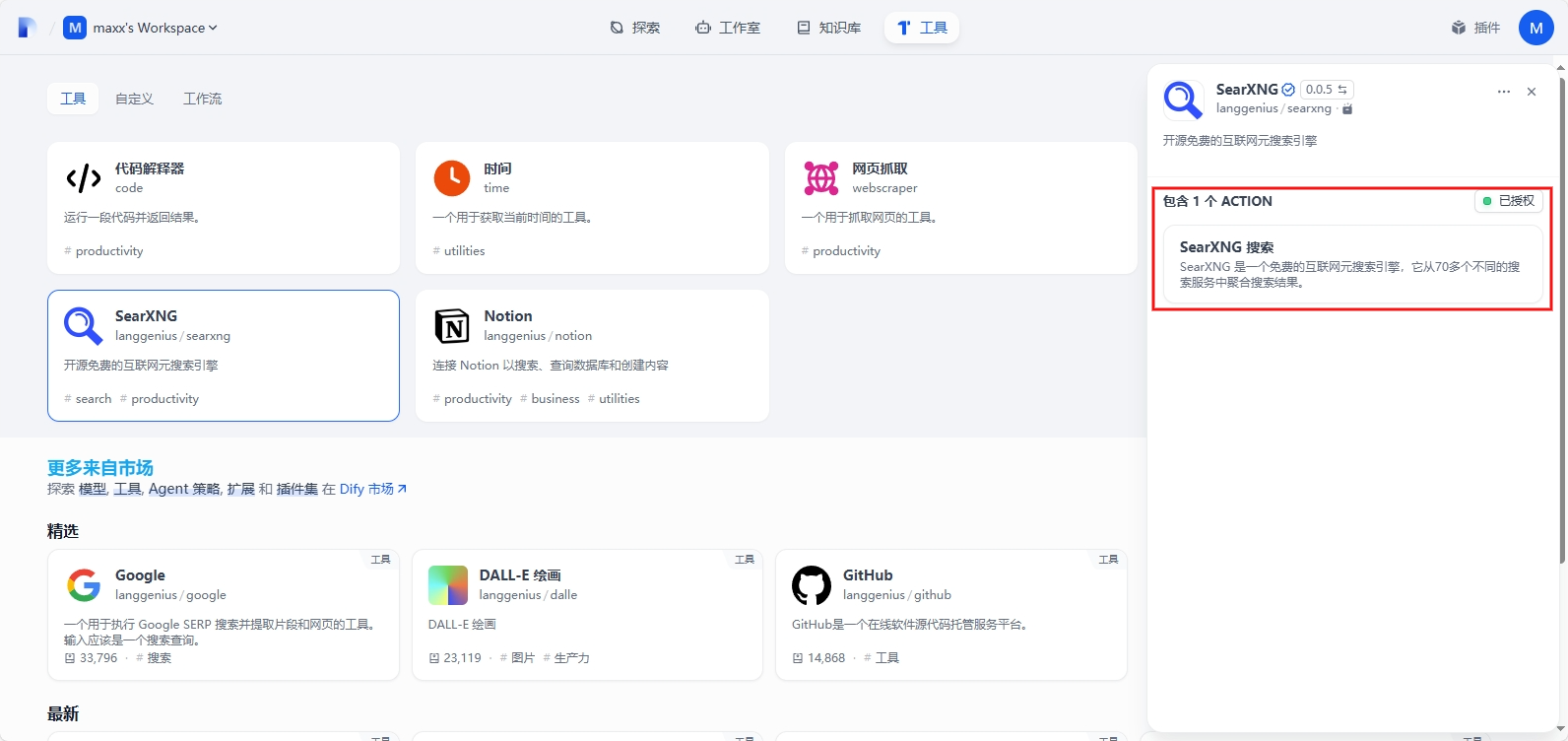
Task: Click the GitHub octocat icon
Action: point(812,585)
